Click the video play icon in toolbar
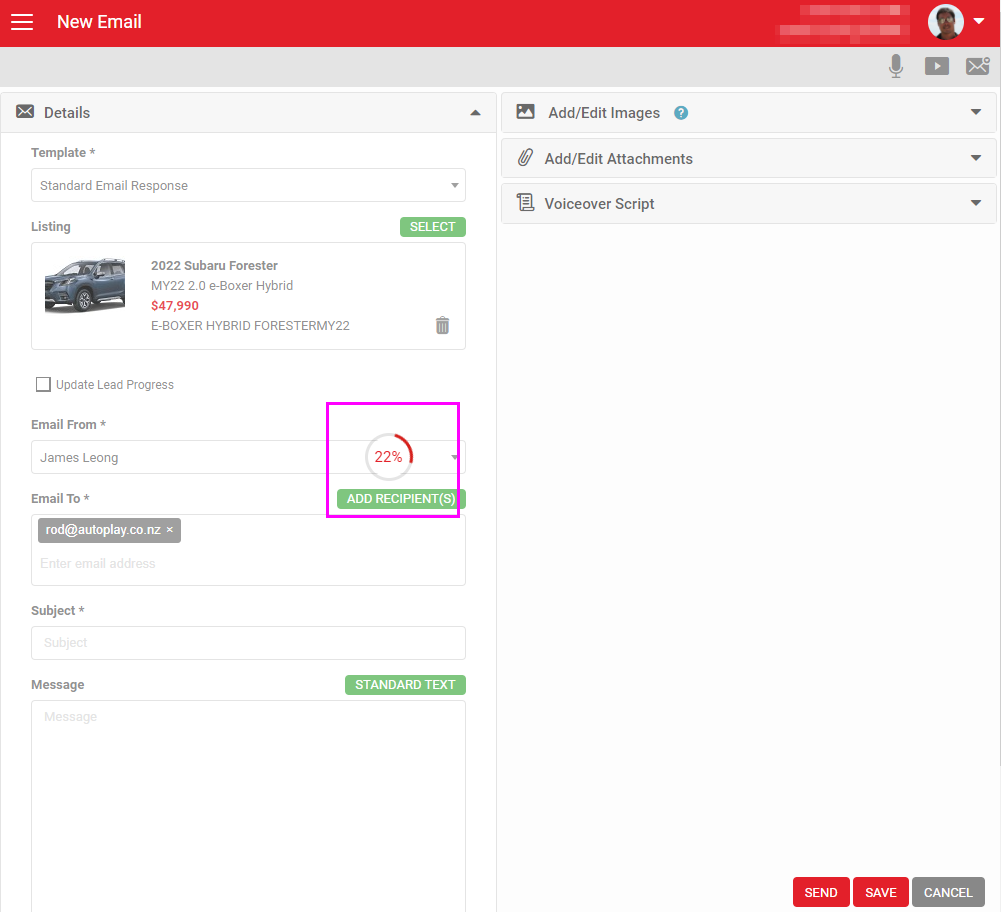This screenshot has width=1001, height=912. 937,66
